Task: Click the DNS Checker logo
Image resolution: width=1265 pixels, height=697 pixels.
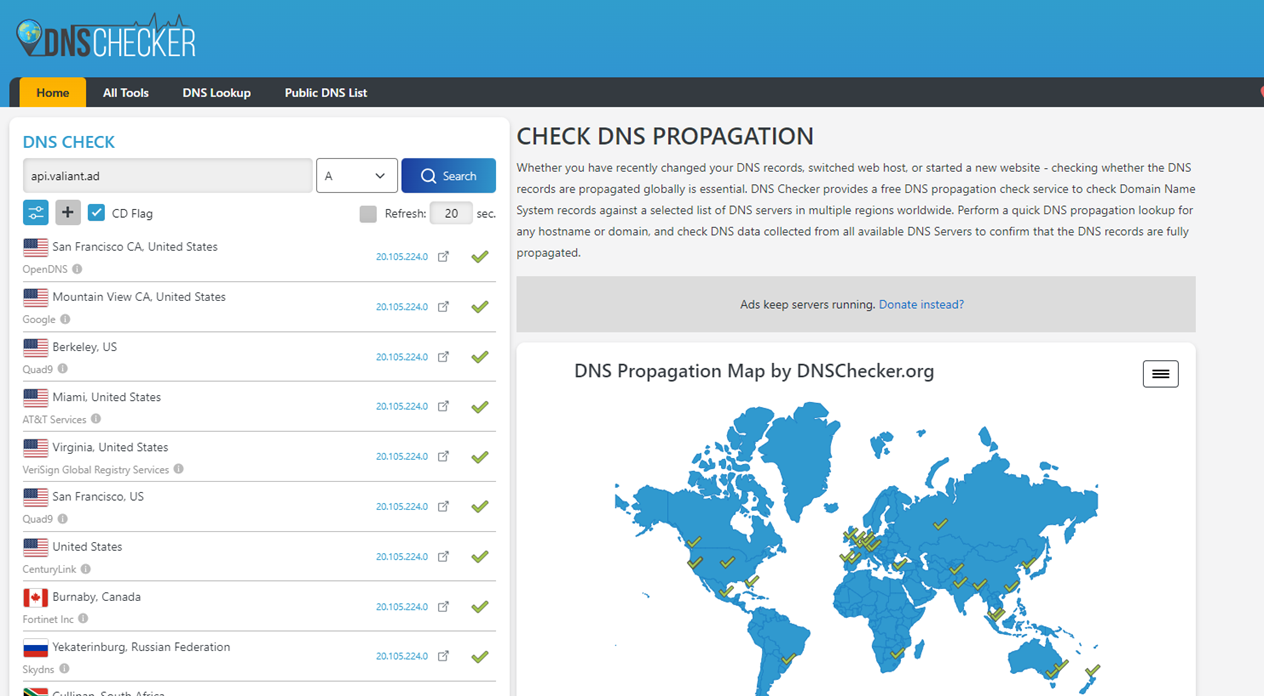Action: (106, 36)
